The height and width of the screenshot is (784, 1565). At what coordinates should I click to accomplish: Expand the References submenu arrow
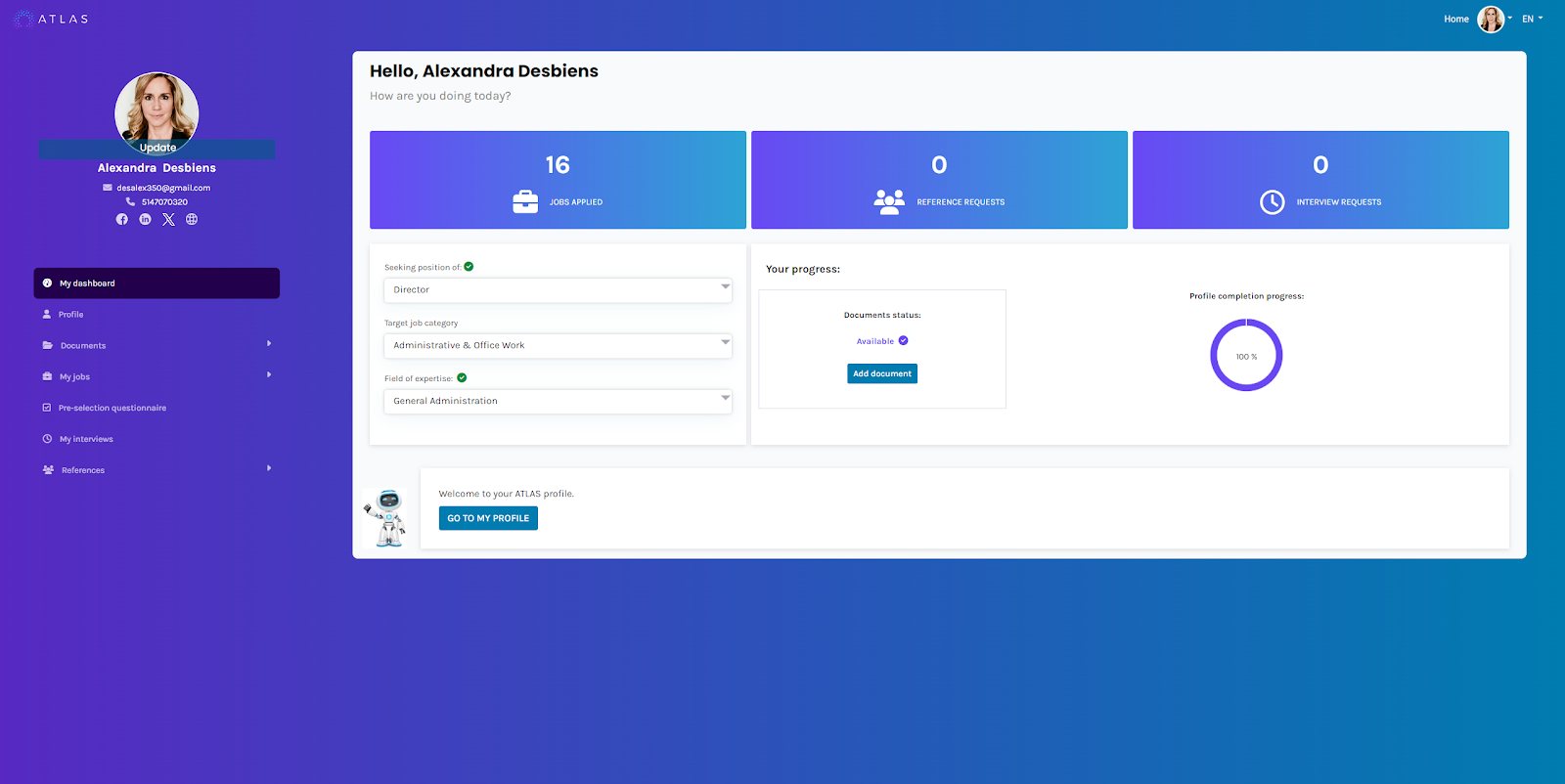tap(269, 469)
